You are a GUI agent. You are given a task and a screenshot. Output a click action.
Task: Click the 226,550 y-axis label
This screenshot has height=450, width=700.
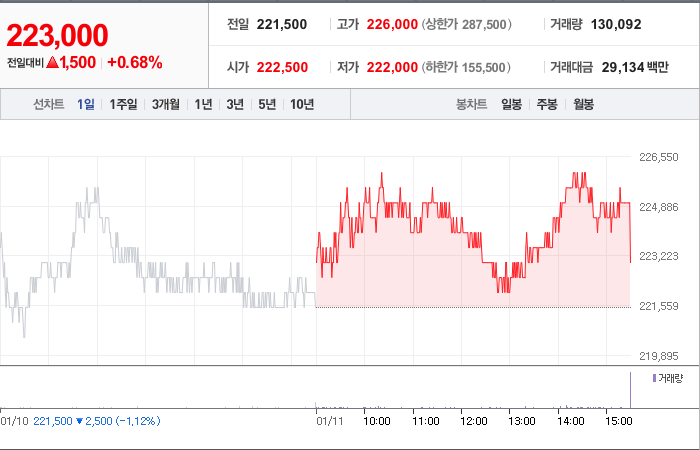658,157
